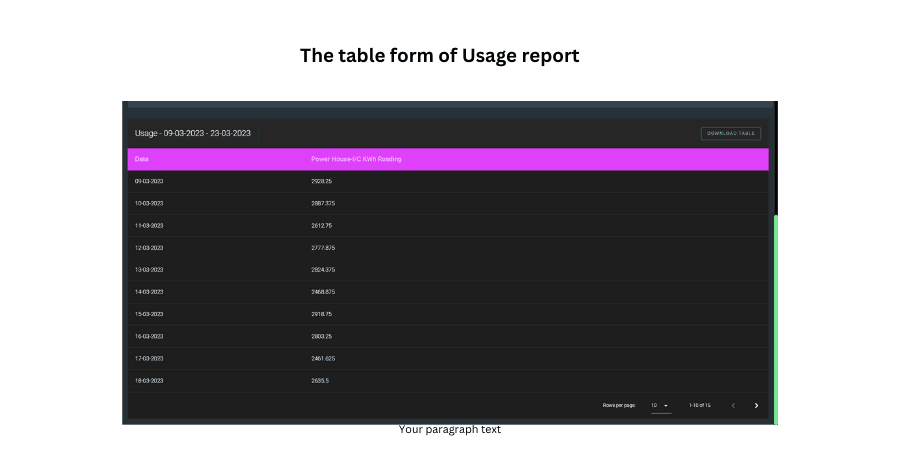900x450 pixels.
Task: Click the Power House-I/C KWh Reading header
Action: (x=356, y=159)
